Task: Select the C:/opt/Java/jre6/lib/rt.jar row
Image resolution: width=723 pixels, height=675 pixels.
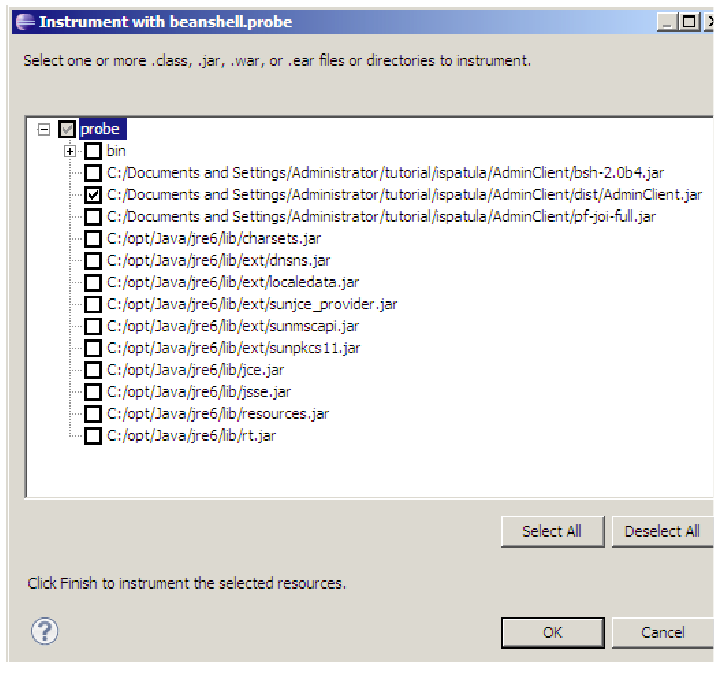Action: tap(191, 436)
